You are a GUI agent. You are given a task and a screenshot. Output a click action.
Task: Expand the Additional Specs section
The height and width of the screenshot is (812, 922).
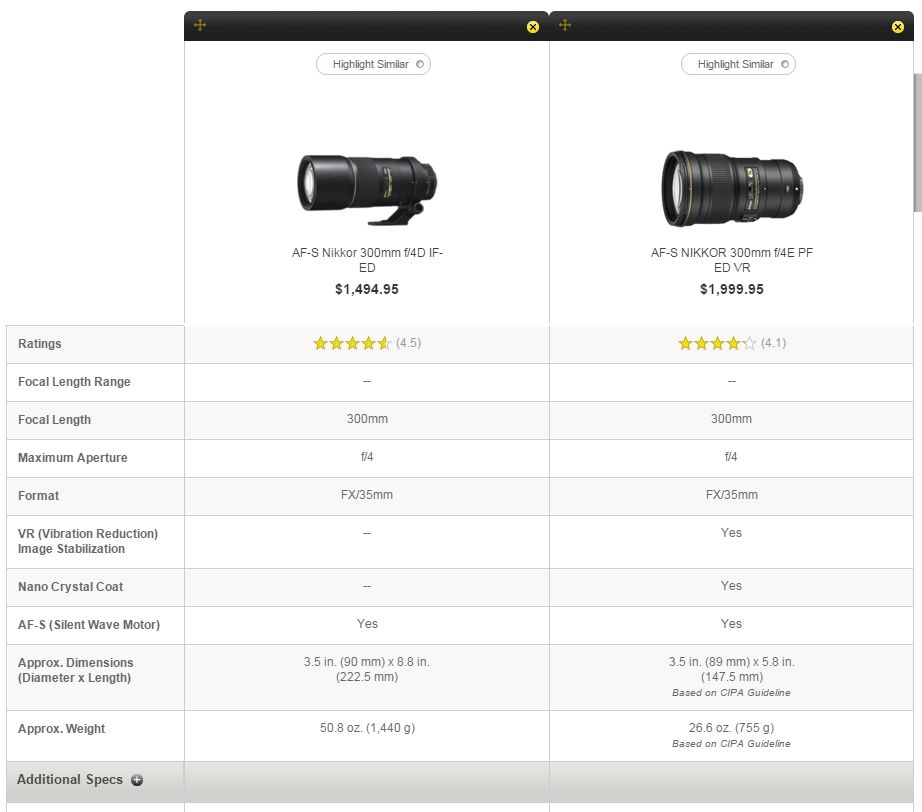coord(70,780)
